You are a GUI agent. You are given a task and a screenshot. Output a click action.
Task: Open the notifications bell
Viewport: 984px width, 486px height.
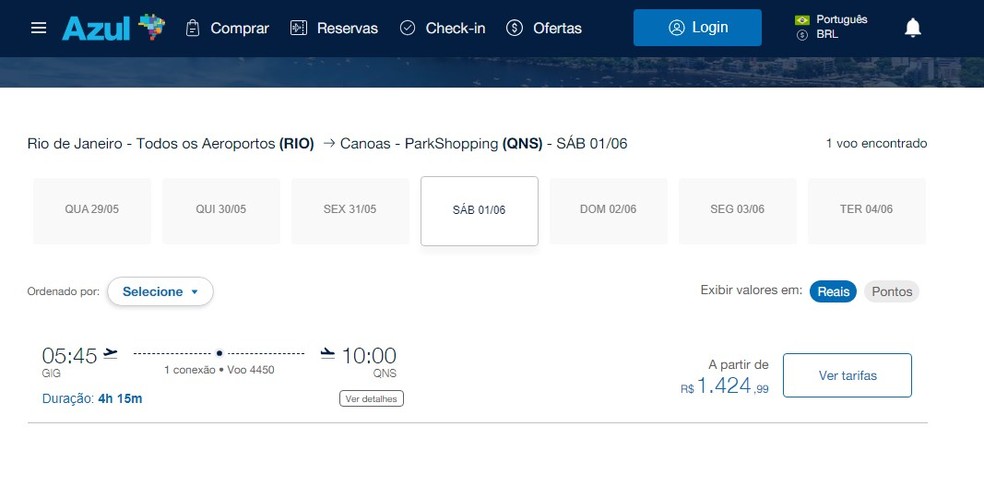[912, 28]
